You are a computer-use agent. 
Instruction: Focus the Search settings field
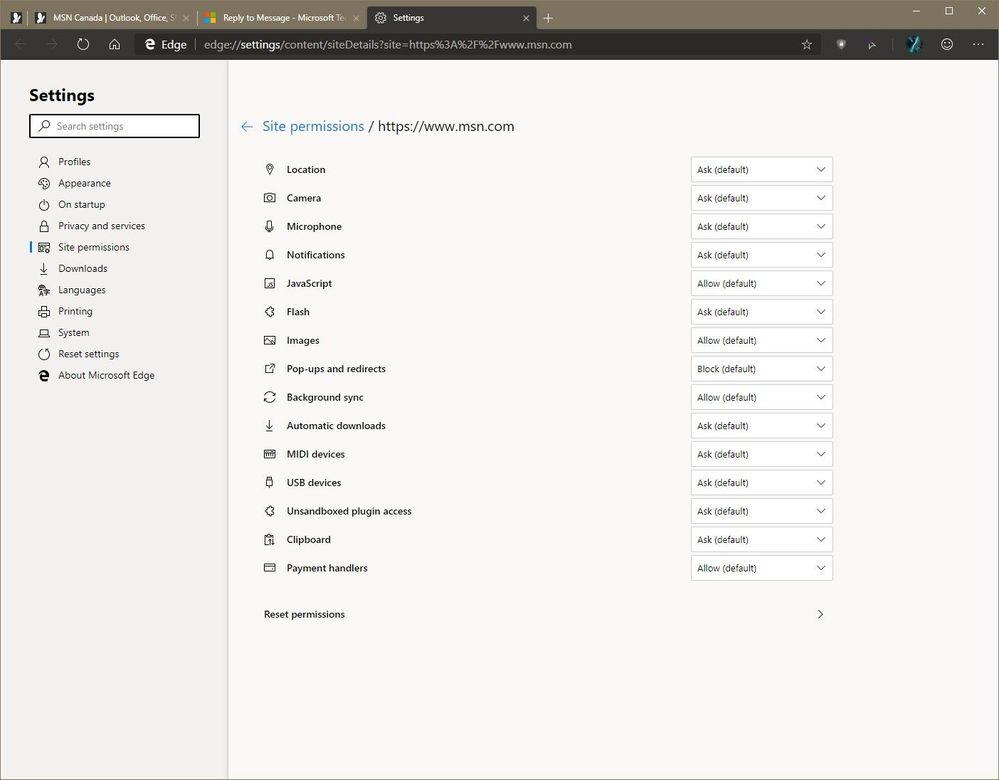pyautogui.click(x=115, y=126)
